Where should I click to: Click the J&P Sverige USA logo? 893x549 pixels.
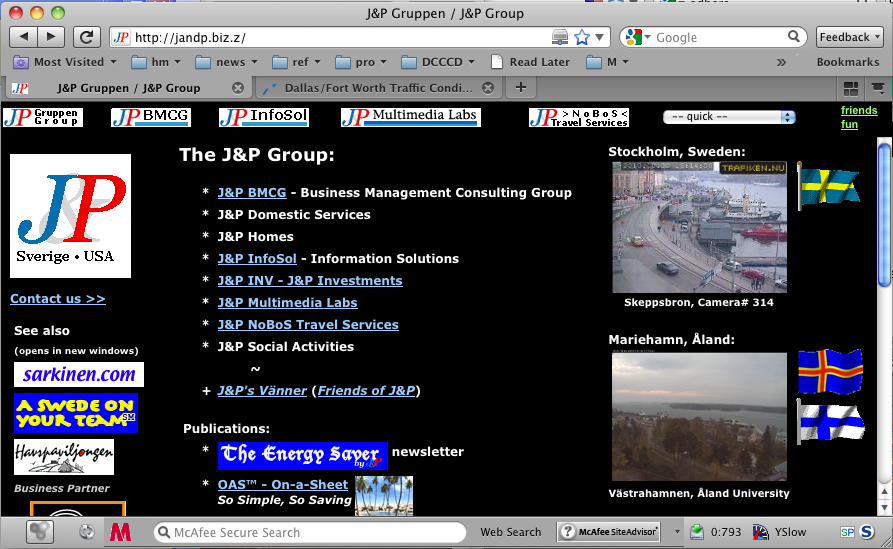[x=70, y=215]
